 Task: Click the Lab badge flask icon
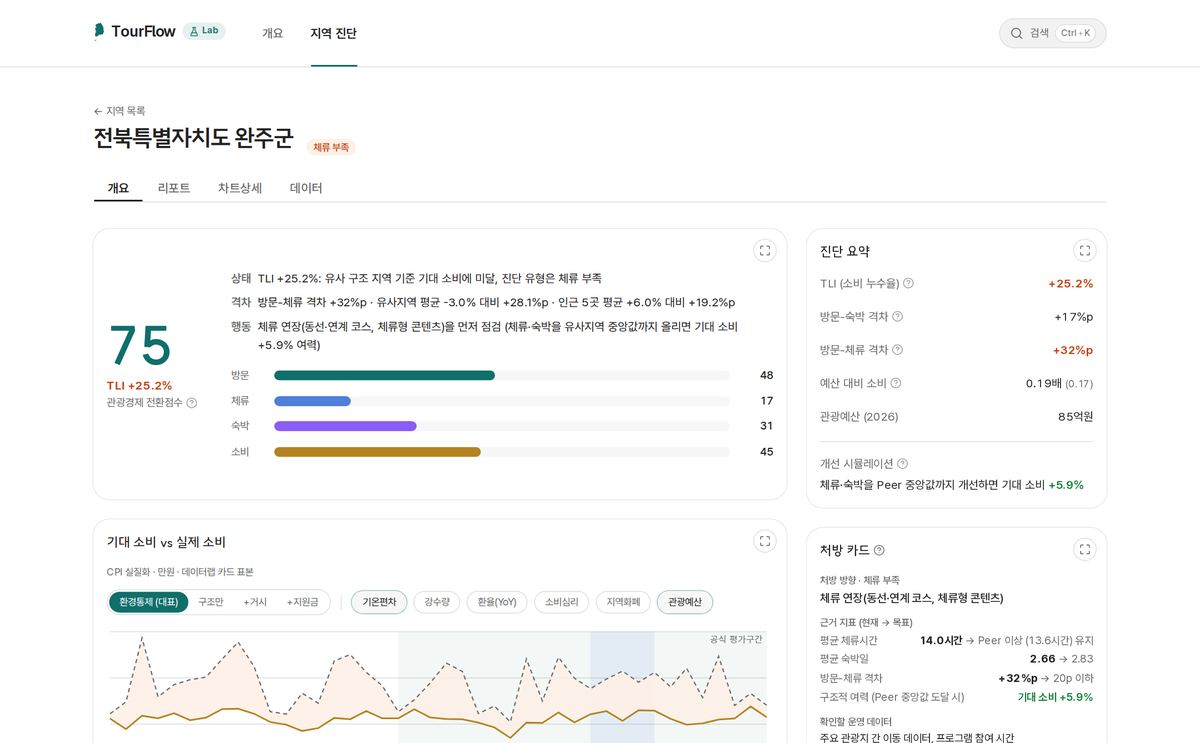pyautogui.click(x=194, y=31)
